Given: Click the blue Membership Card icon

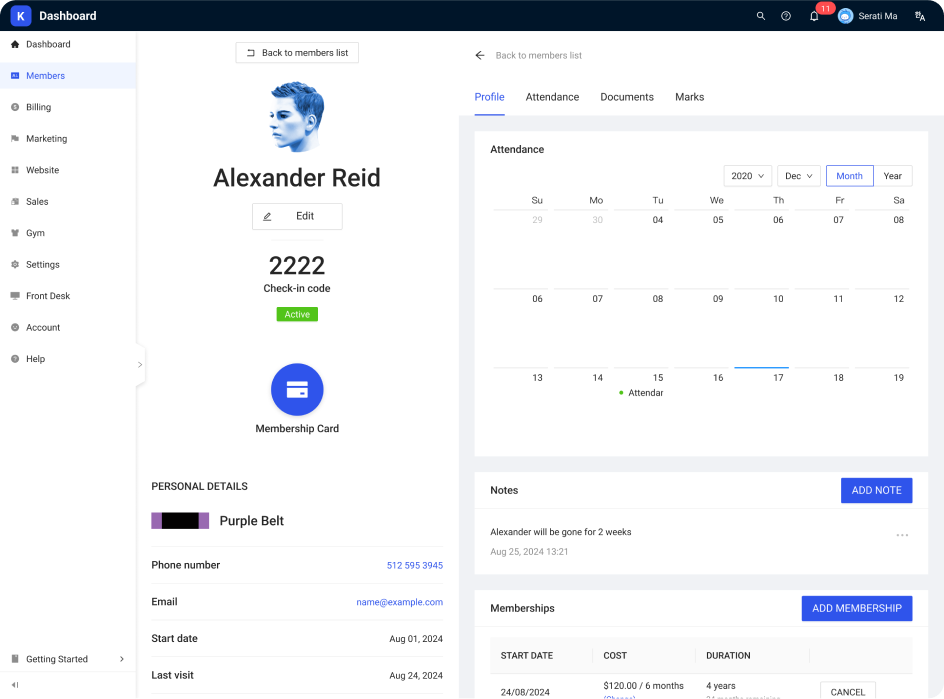Looking at the screenshot, I should pos(297,390).
